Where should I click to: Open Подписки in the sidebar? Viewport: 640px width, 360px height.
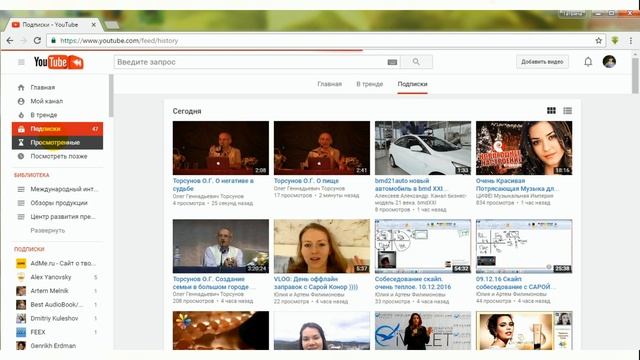(x=57, y=129)
